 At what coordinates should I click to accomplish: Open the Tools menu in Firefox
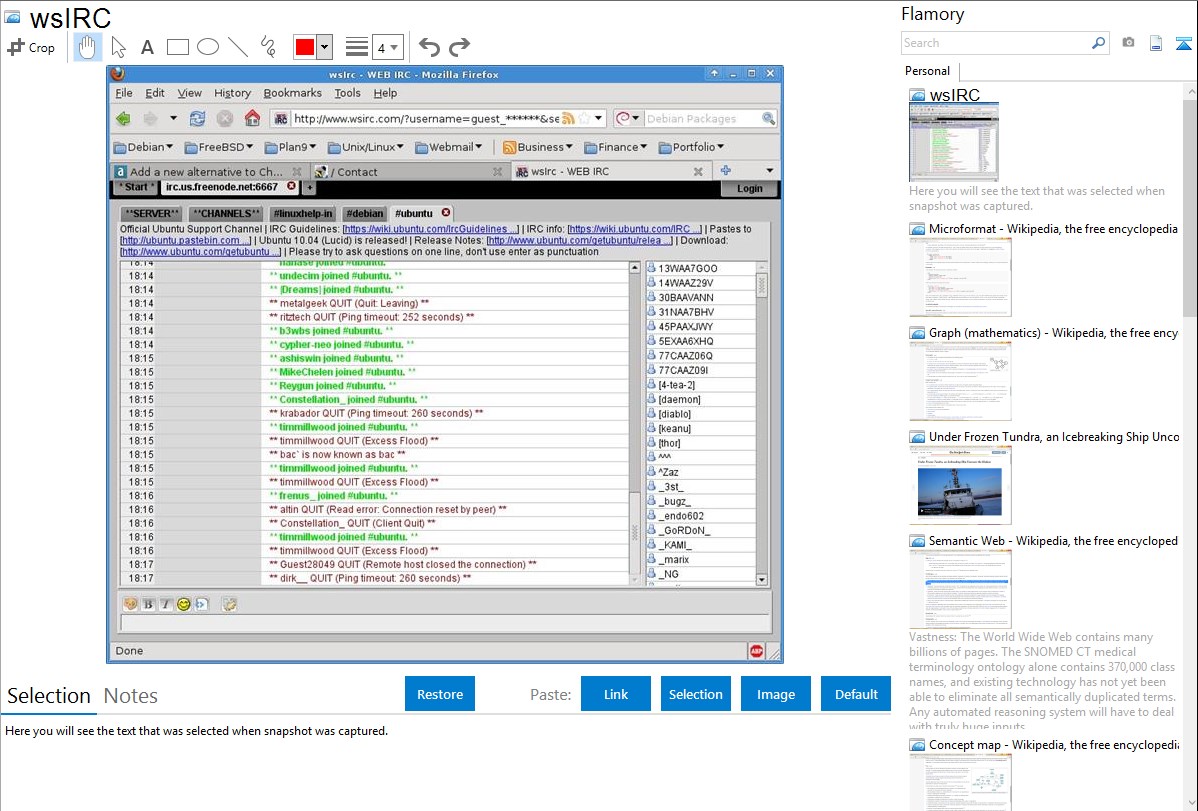click(x=347, y=93)
